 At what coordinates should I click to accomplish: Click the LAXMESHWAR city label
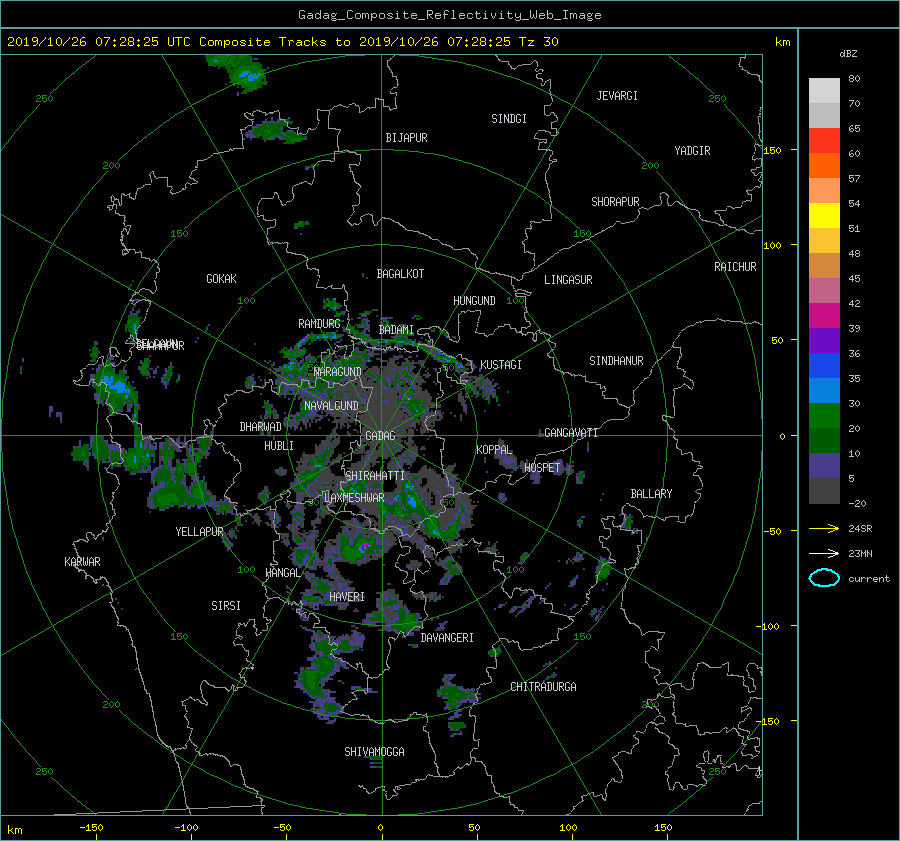(354, 498)
